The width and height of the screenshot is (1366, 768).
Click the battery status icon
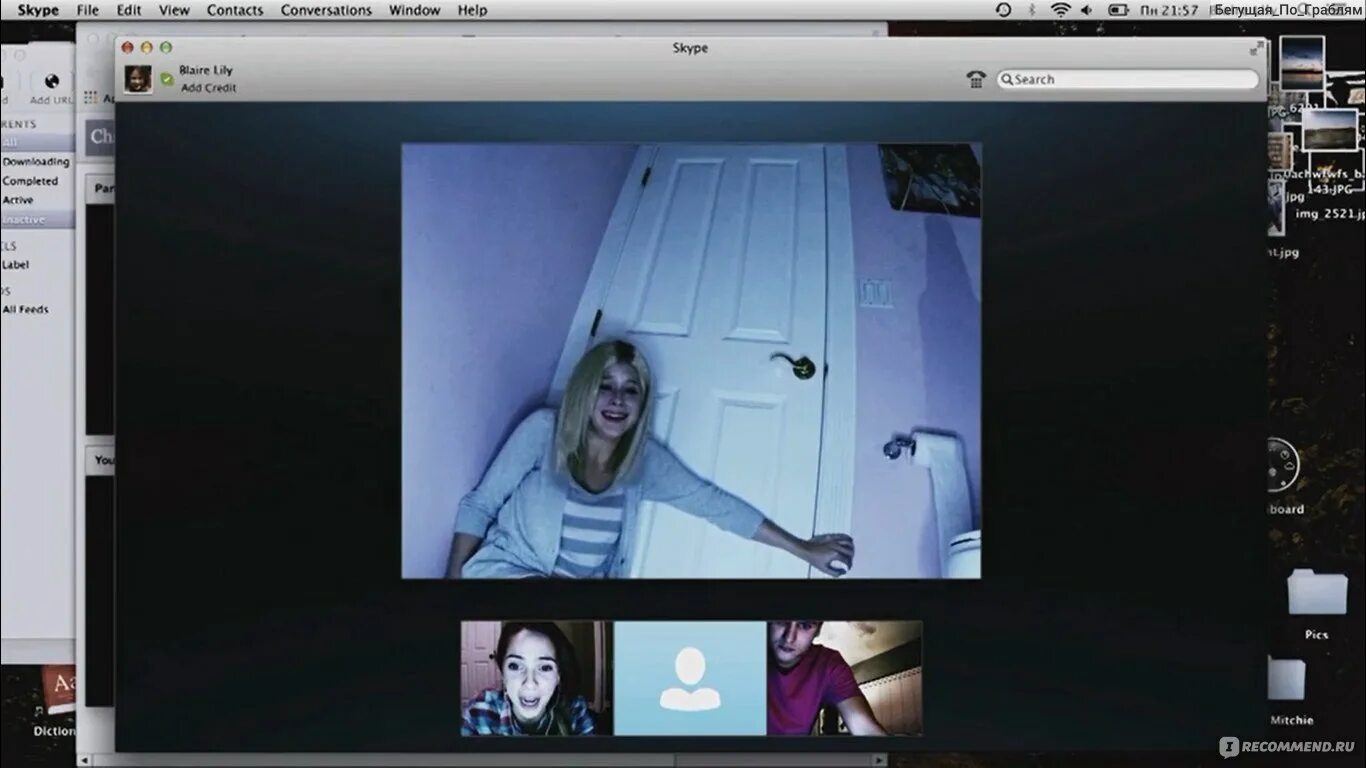[1118, 10]
